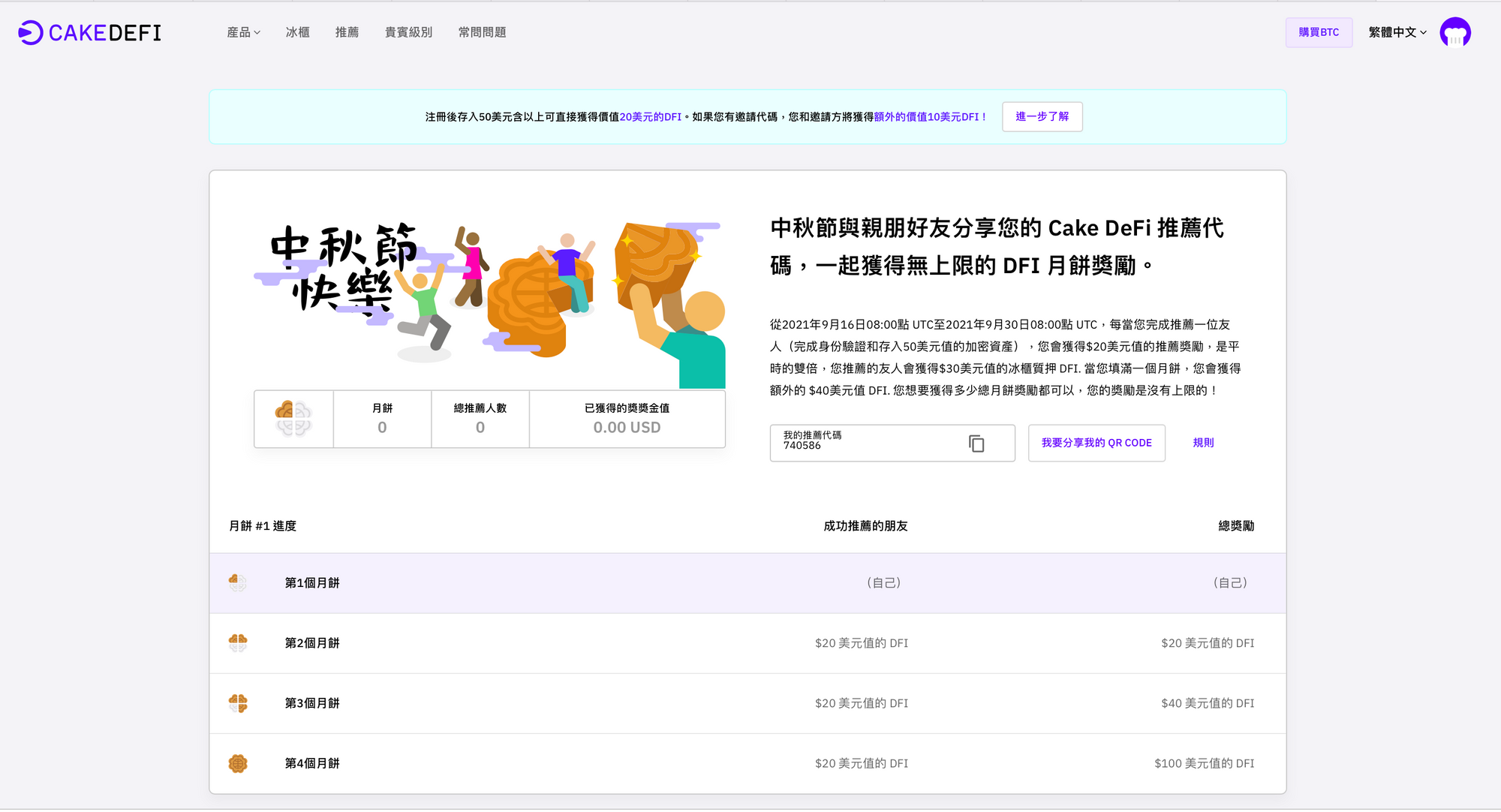Image resolution: width=1501 pixels, height=812 pixels.
Task: Click full mooncake icon in the fourth row
Action: pos(238,763)
